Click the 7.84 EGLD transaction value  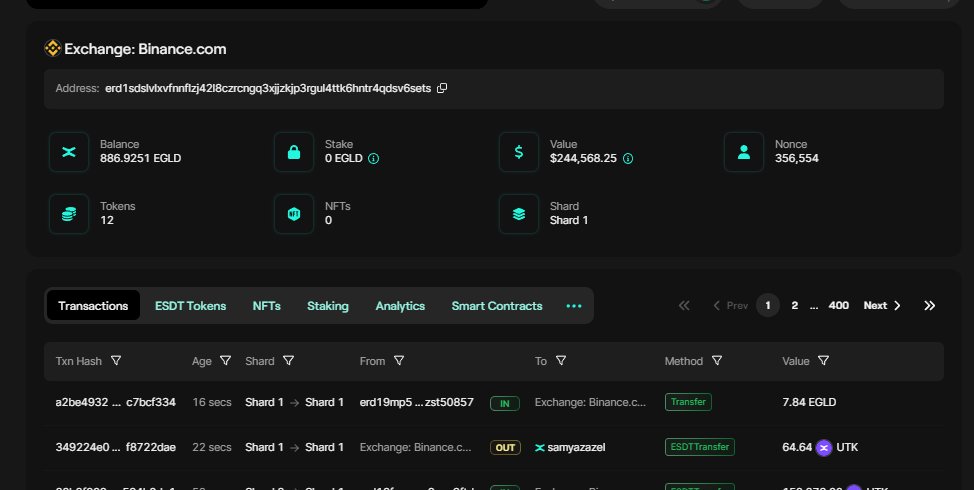(x=809, y=402)
